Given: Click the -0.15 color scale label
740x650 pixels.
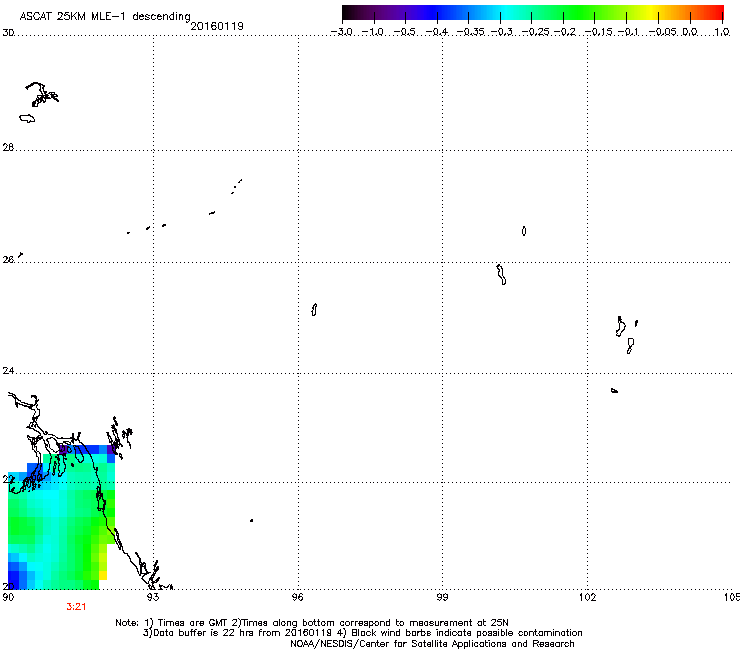Looking at the screenshot, I should point(598,32).
